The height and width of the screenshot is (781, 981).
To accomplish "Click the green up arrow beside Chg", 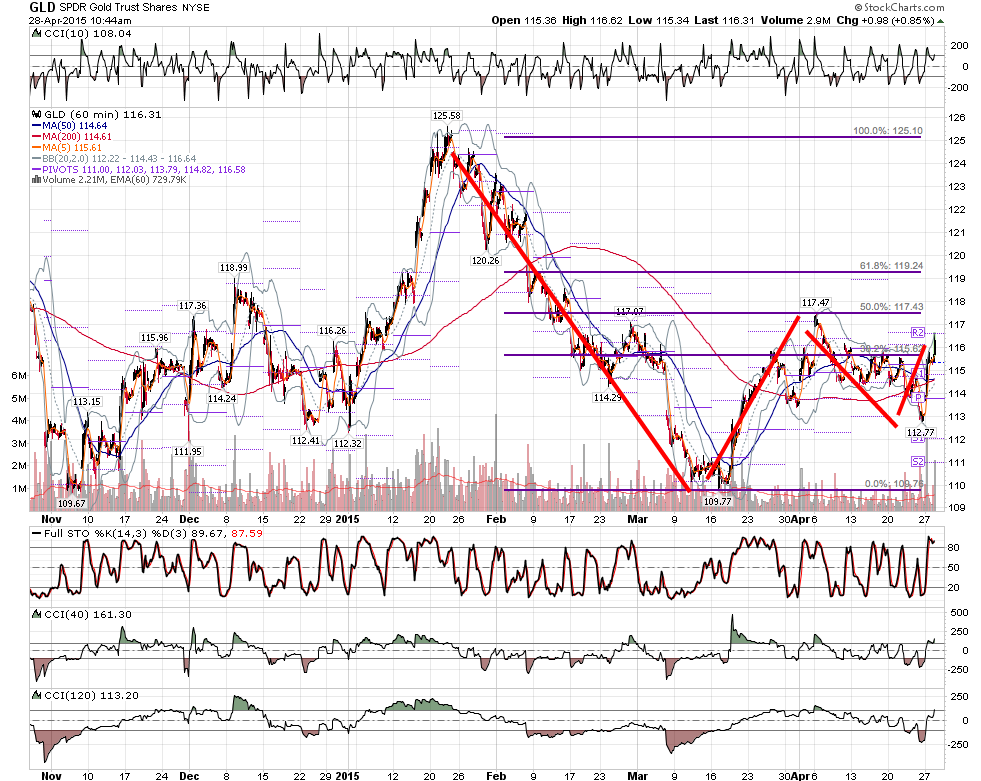I will click(x=940, y=21).
